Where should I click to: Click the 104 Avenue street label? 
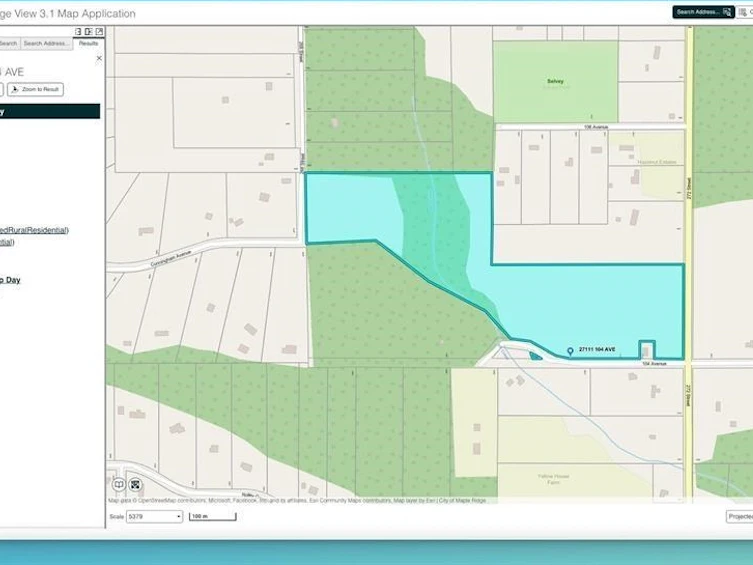pyautogui.click(x=655, y=364)
